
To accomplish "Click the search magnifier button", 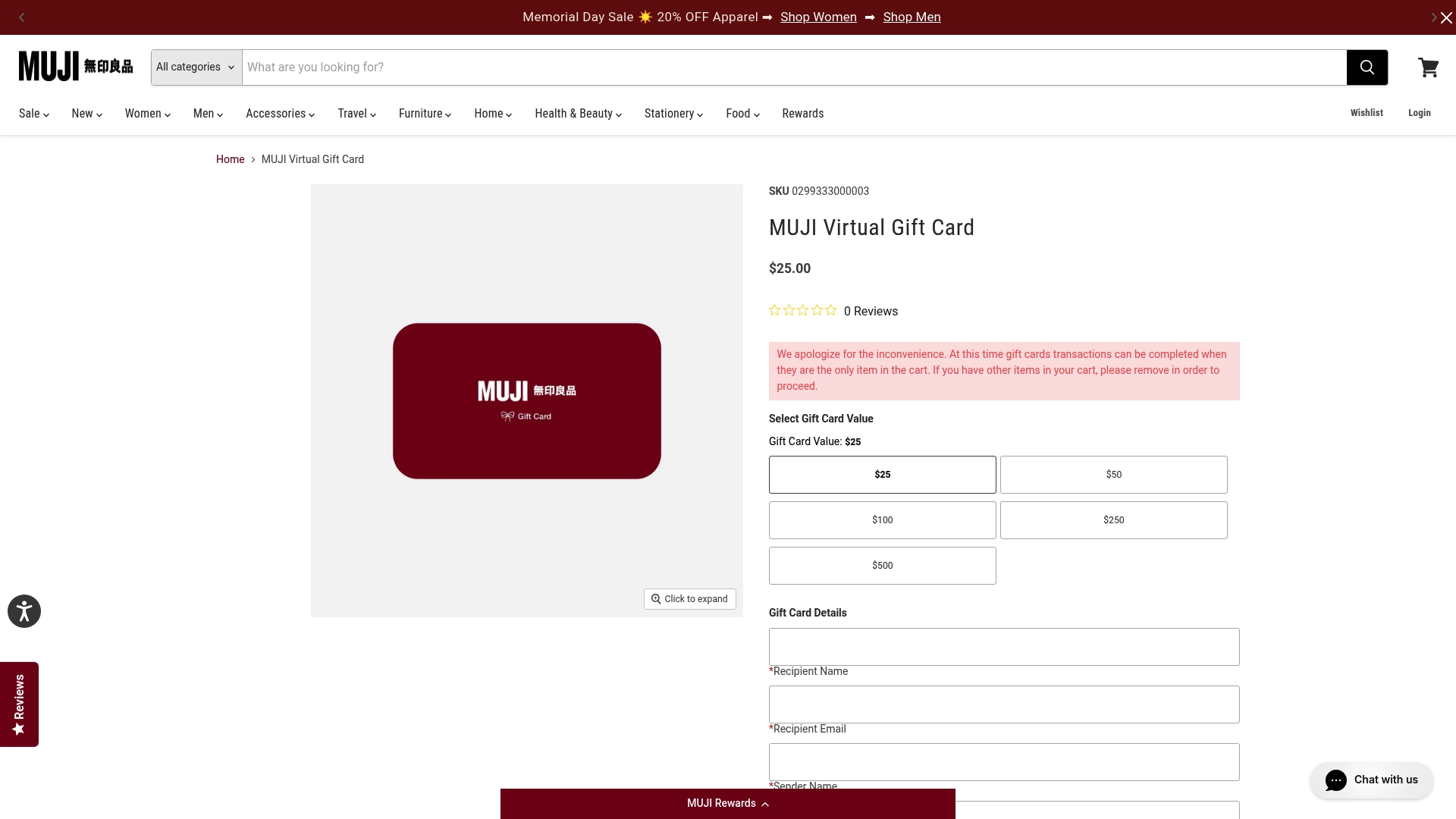I will click(1367, 67).
